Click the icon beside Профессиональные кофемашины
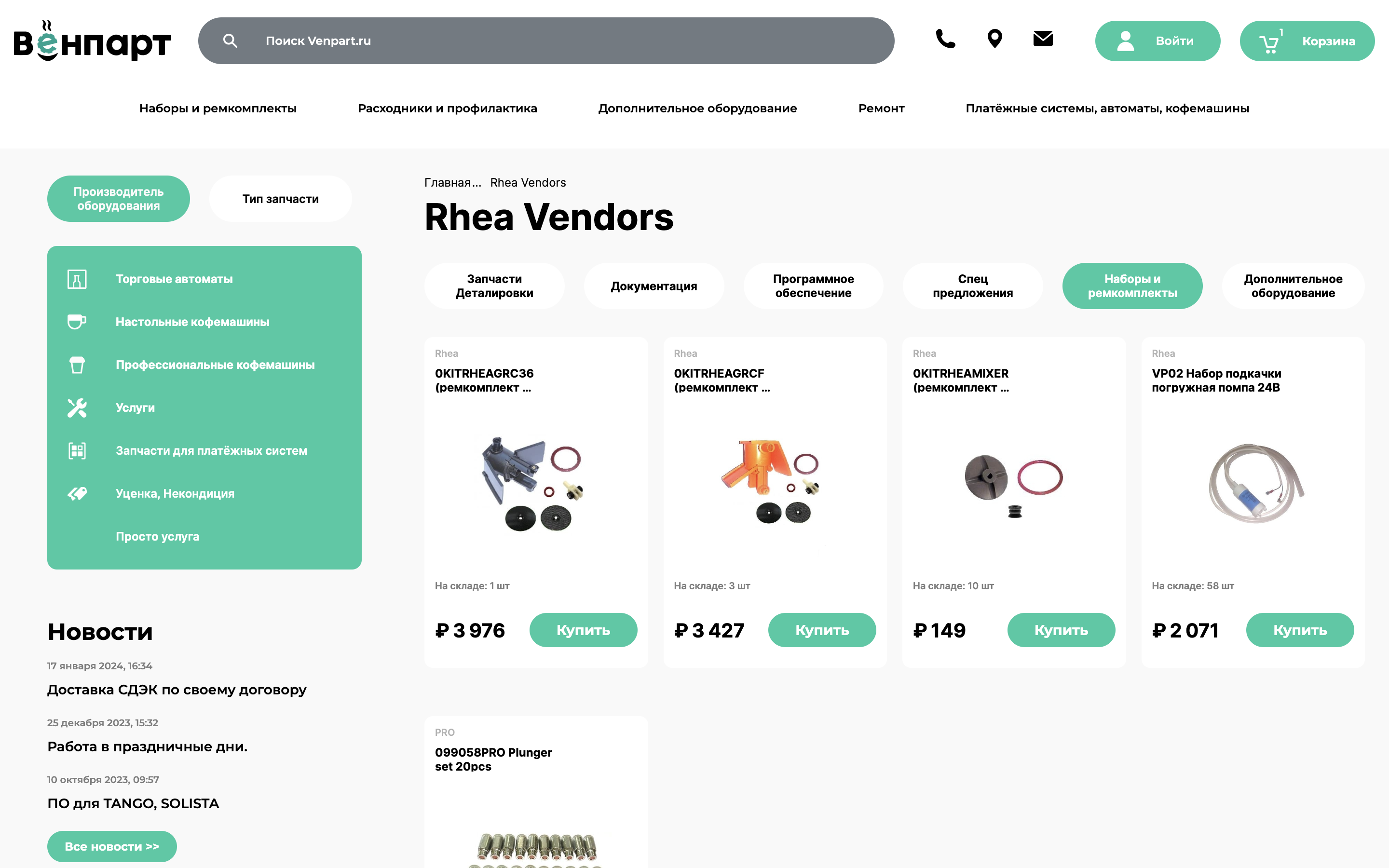Image resolution: width=1389 pixels, height=868 pixels. pos(77,365)
